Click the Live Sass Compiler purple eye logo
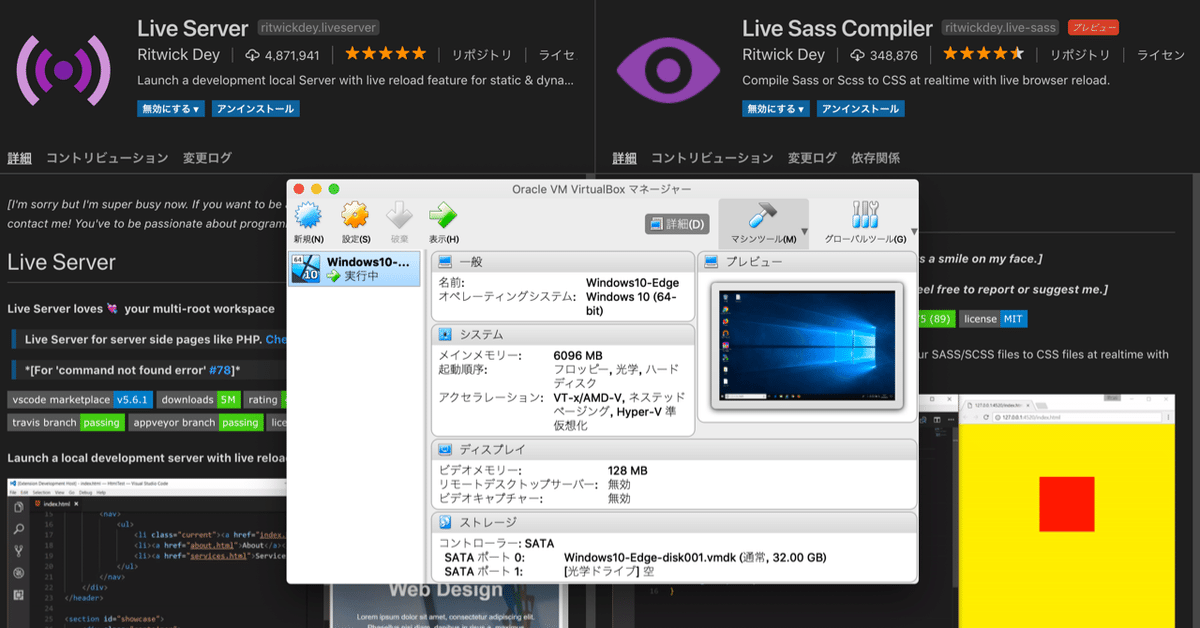The image size is (1200, 628). tap(666, 68)
